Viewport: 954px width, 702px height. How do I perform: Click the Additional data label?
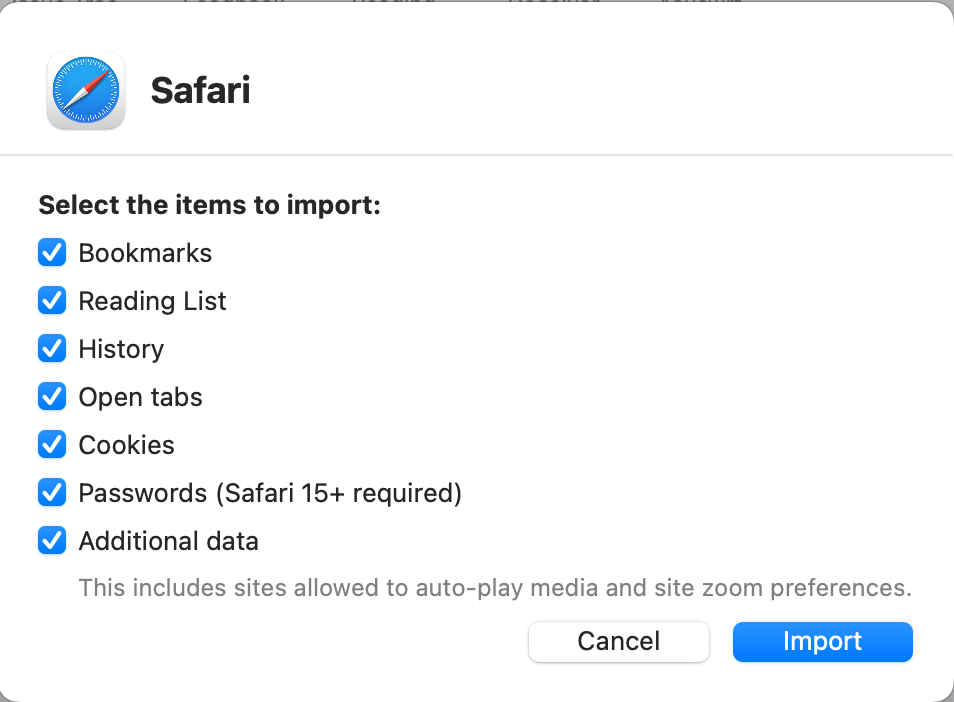click(168, 541)
